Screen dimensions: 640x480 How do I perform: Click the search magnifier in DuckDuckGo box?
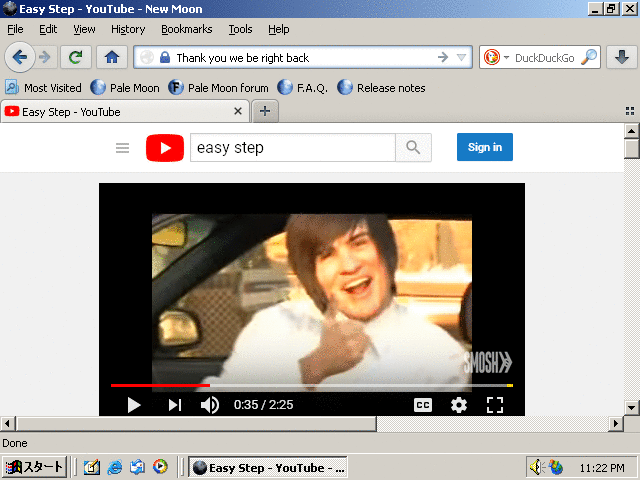click(589, 57)
